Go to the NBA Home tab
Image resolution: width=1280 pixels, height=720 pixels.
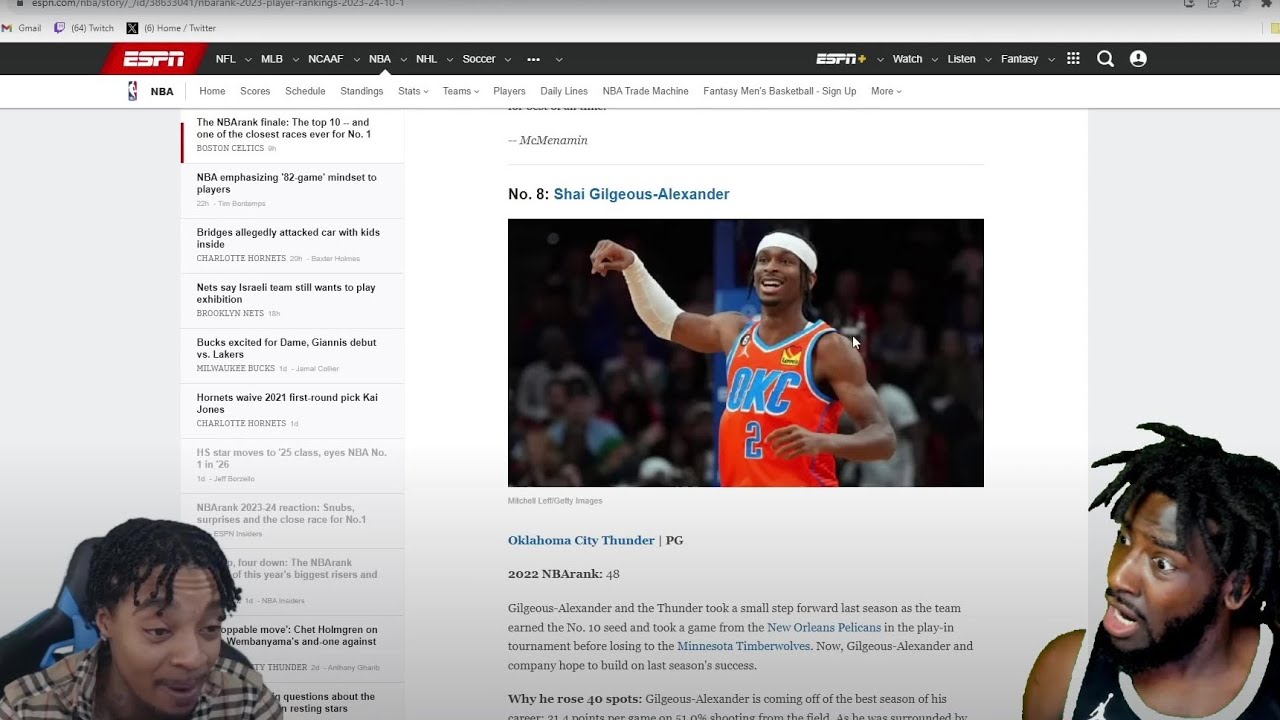212,91
